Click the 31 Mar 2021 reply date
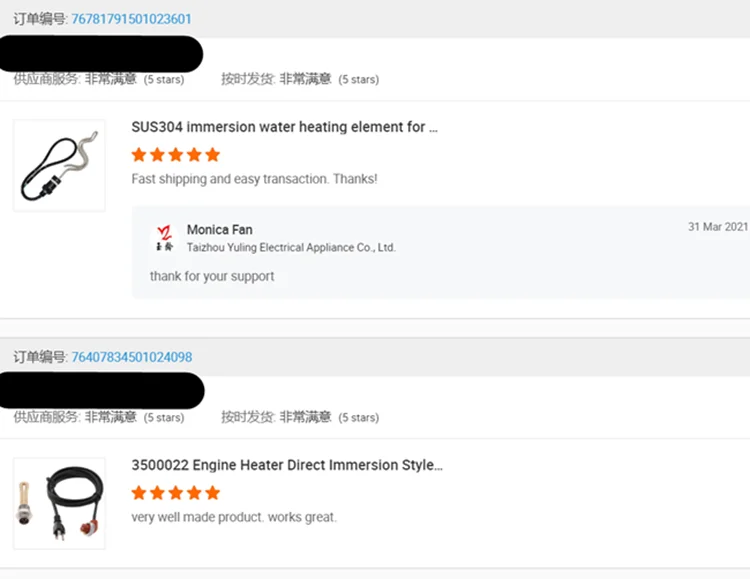This screenshot has height=579, width=750. tap(717, 227)
